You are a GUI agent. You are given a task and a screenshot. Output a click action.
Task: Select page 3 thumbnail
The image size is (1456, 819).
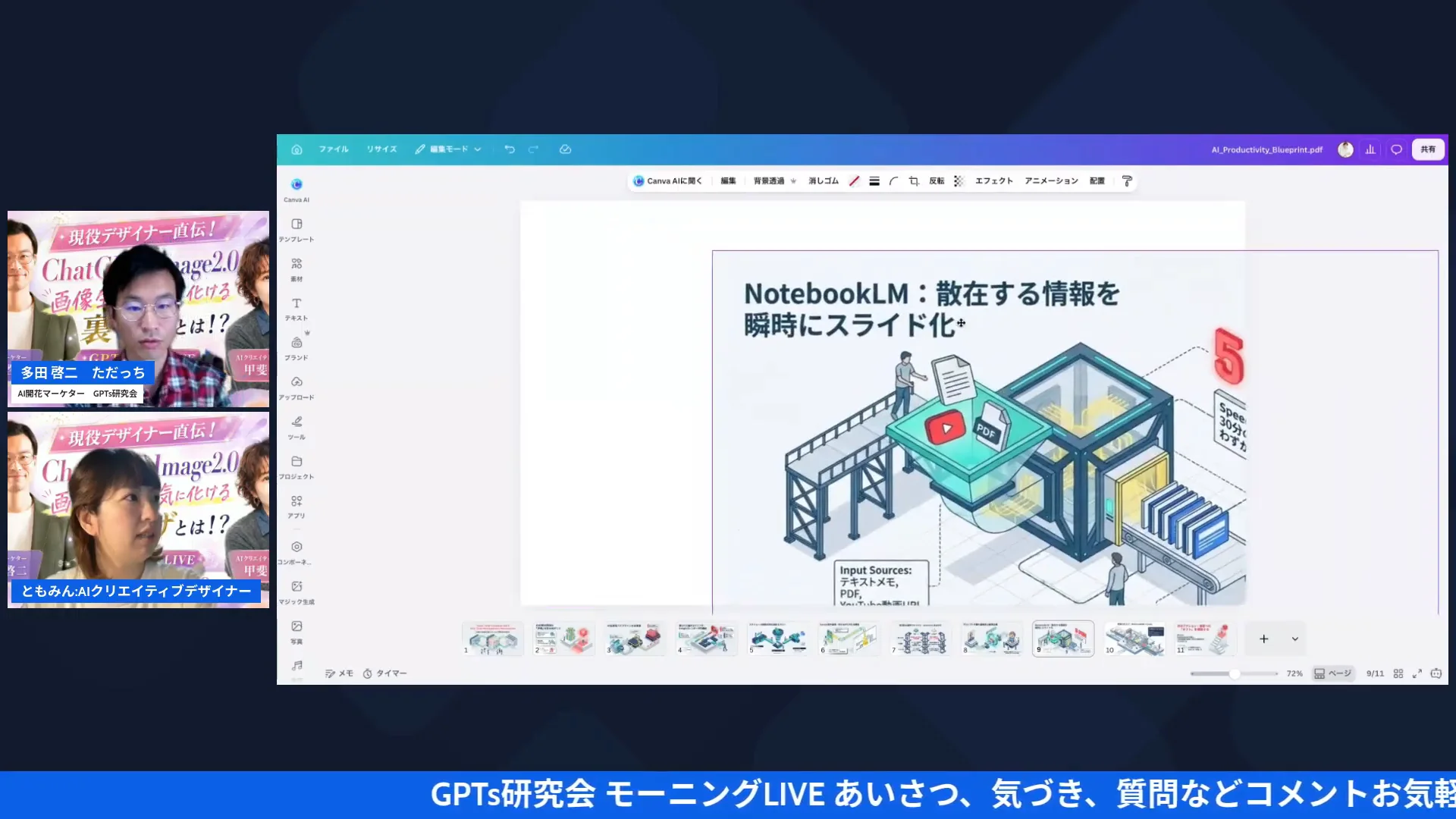[635, 639]
